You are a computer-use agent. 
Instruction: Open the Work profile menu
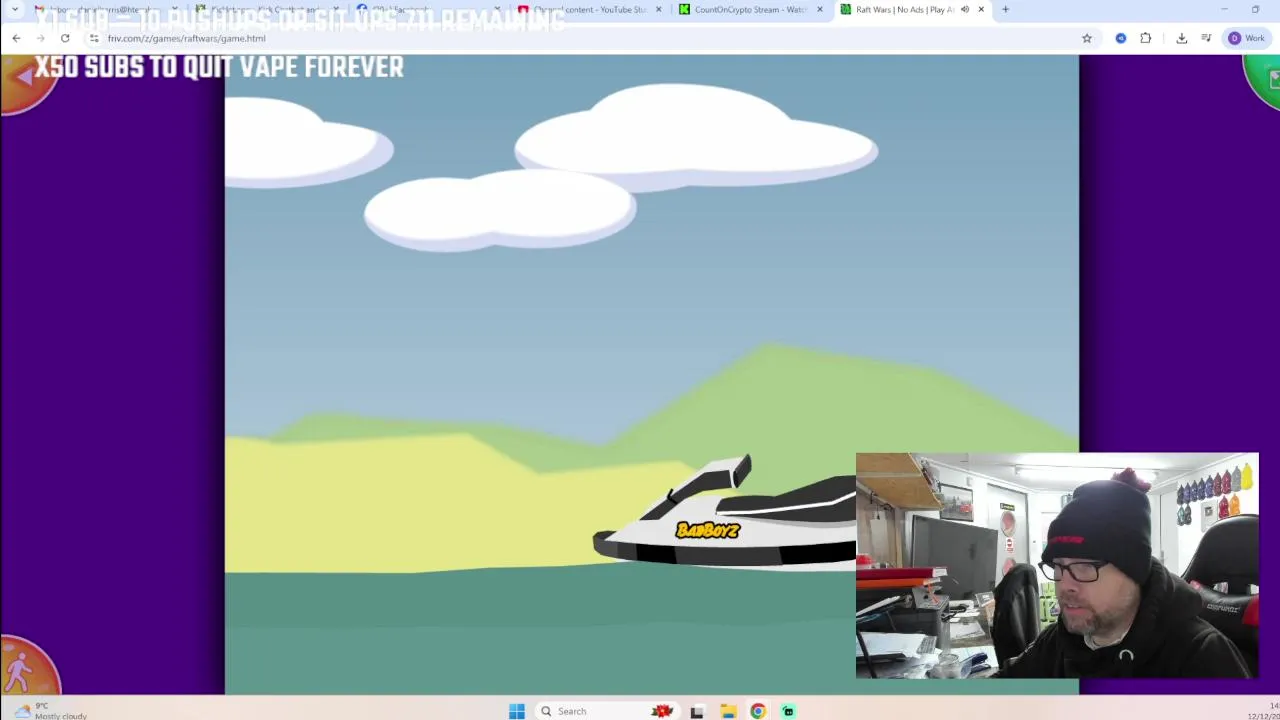coord(1246,38)
